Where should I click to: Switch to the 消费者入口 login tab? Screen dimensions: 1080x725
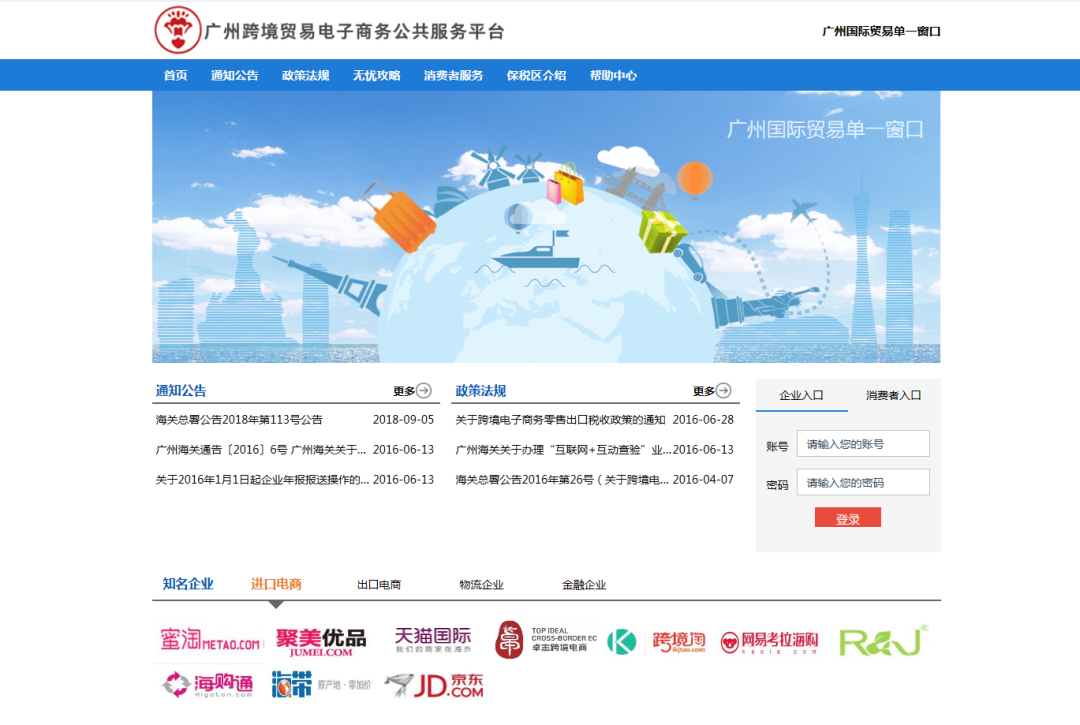tap(893, 395)
